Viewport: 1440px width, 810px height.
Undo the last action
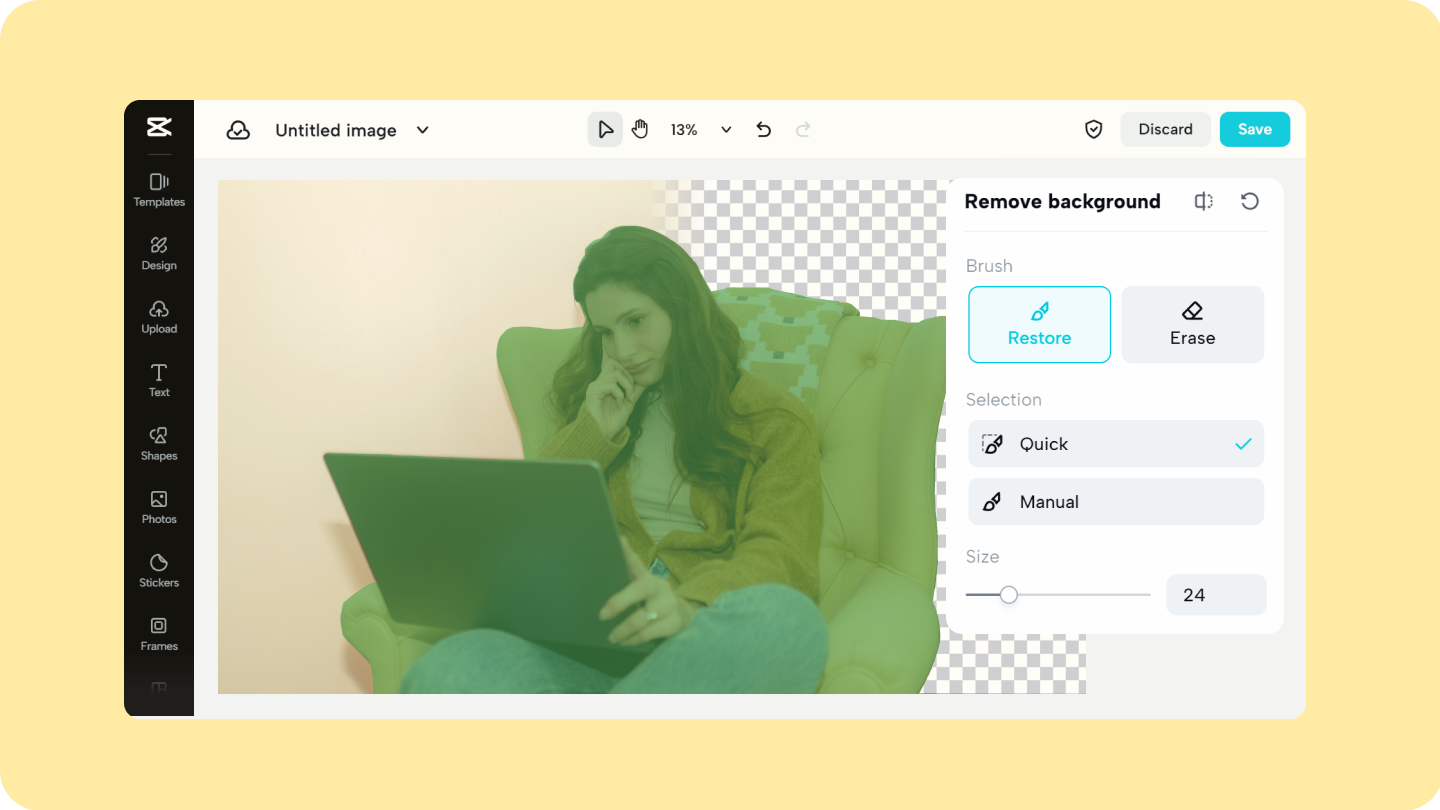(764, 129)
